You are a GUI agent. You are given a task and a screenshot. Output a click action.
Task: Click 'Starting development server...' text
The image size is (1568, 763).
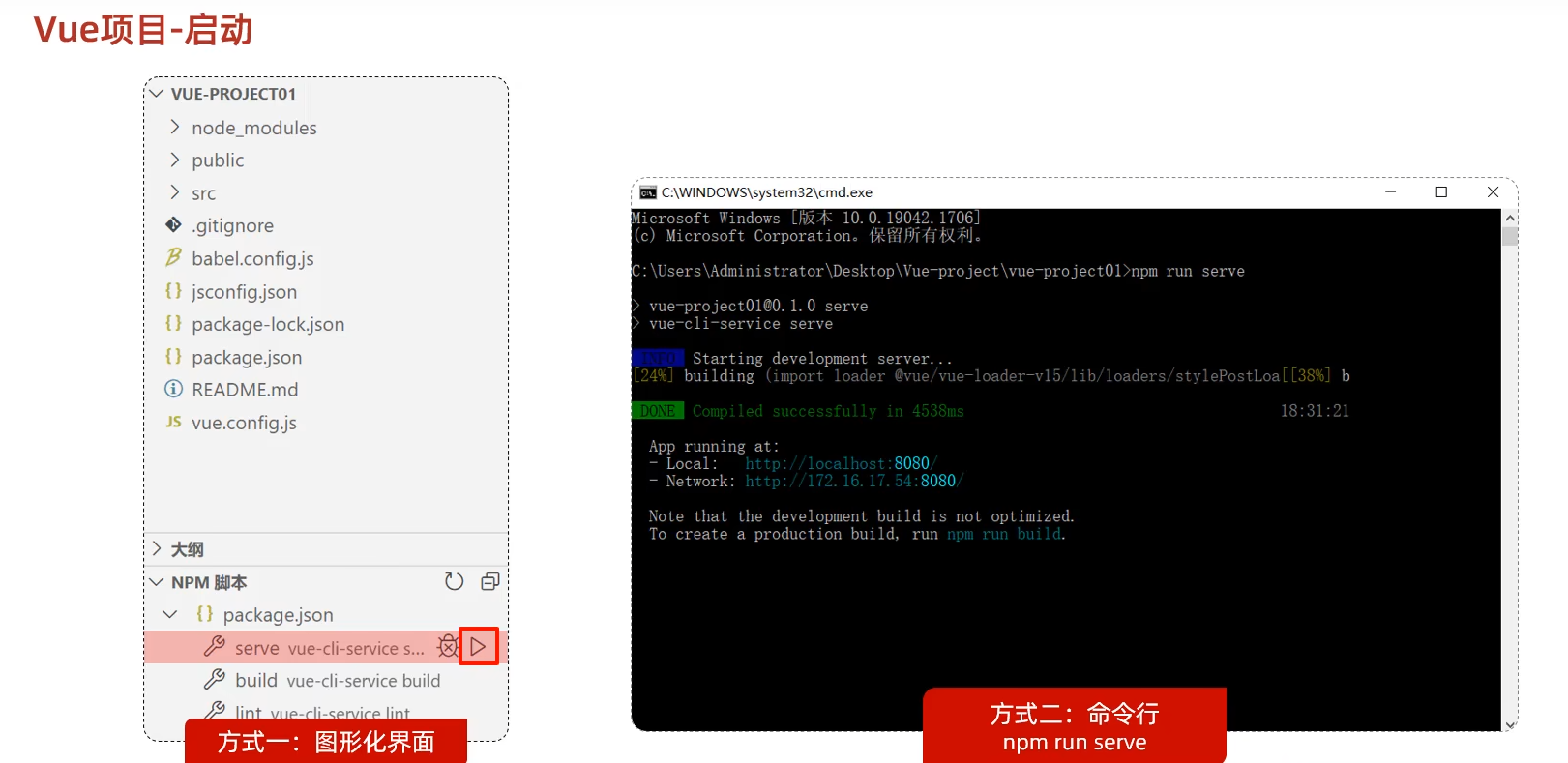point(822,359)
